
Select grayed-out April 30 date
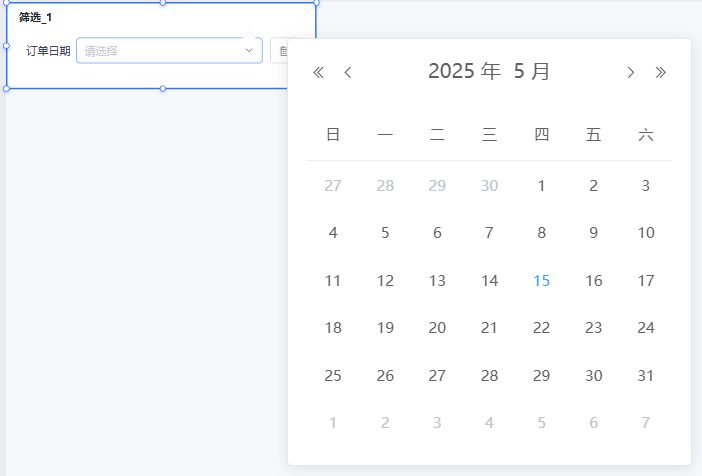(489, 185)
